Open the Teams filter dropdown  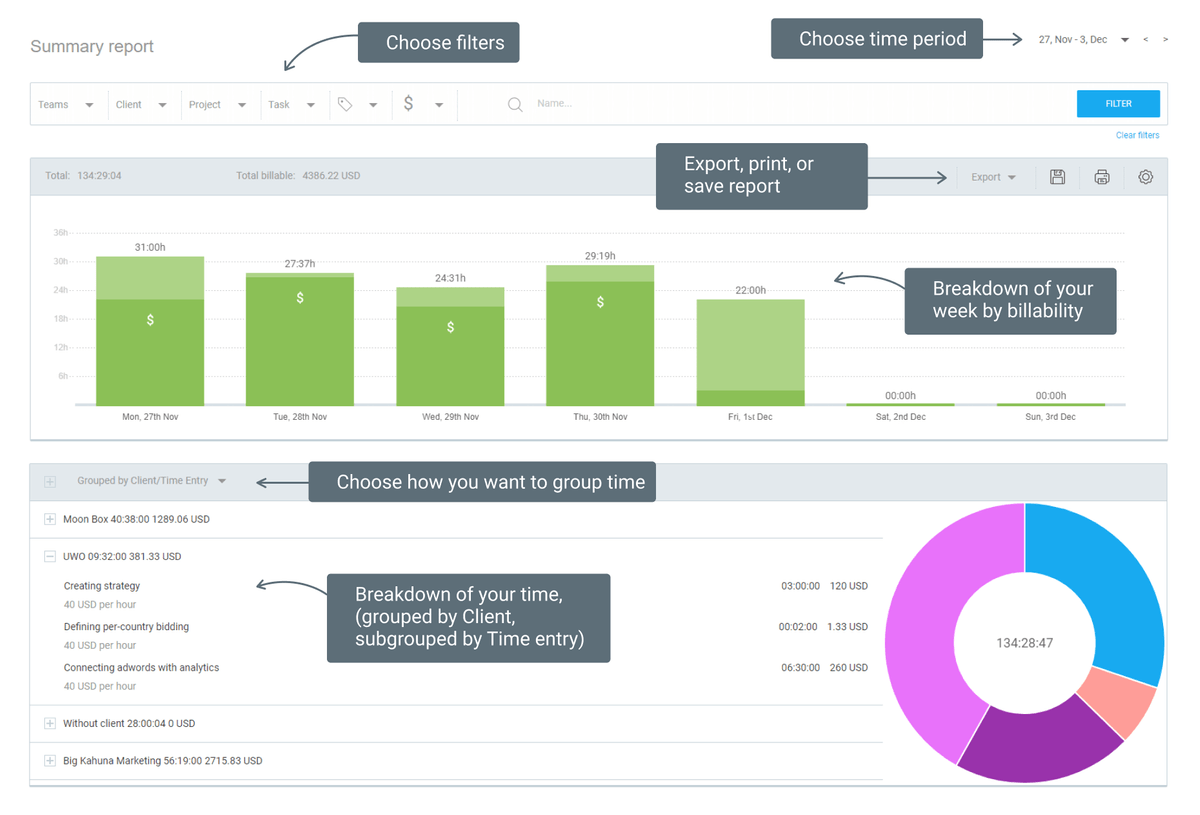click(x=66, y=104)
